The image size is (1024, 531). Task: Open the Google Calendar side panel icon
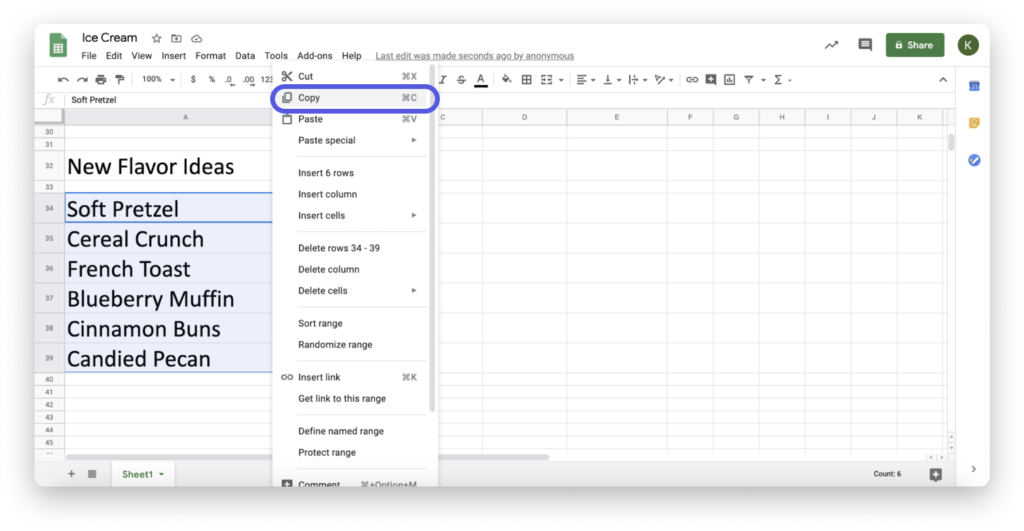coord(973,87)
